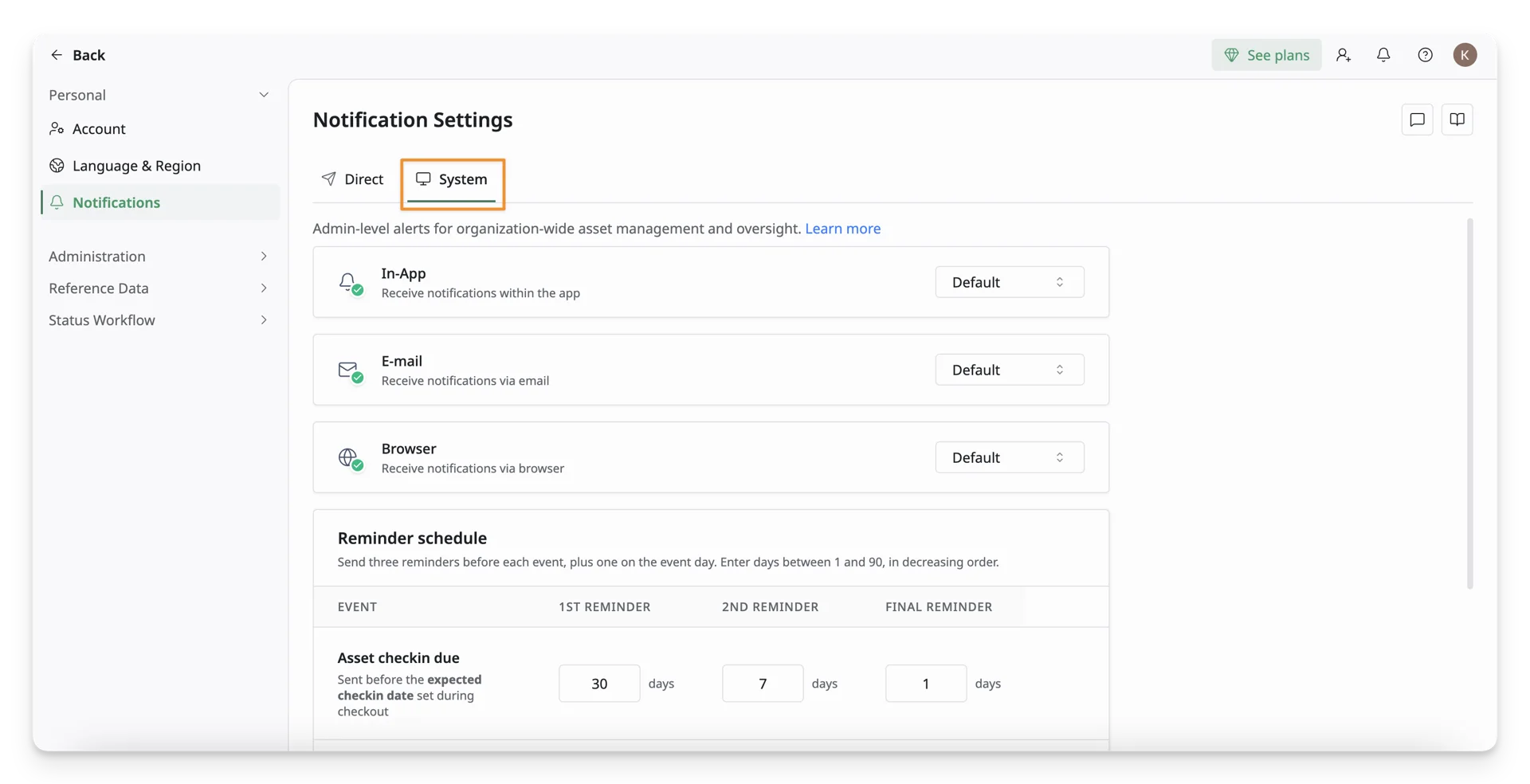Click the feedback chat icon button
This screenshot has height=784, width=1530.
pyautogui.click(x=1417, y=120)
